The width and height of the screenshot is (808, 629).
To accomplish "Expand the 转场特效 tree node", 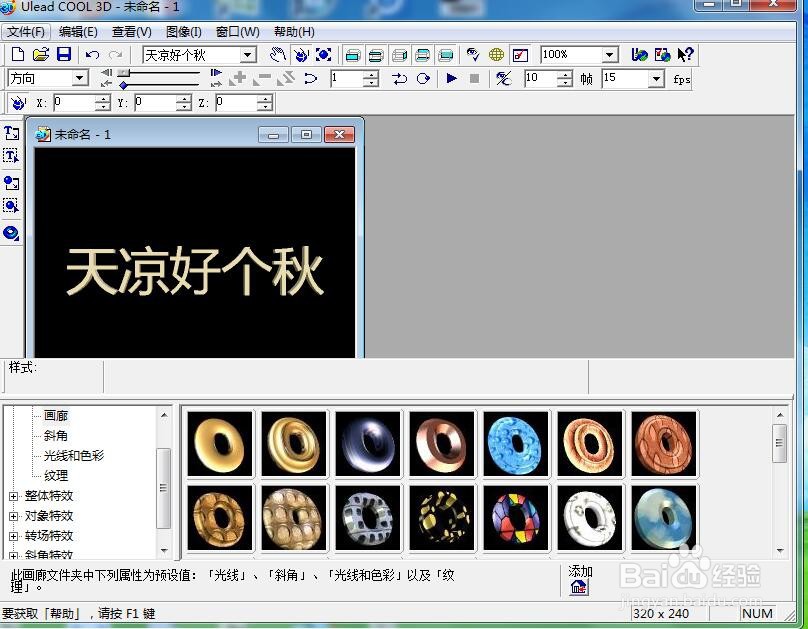I will tap(13, 536).
